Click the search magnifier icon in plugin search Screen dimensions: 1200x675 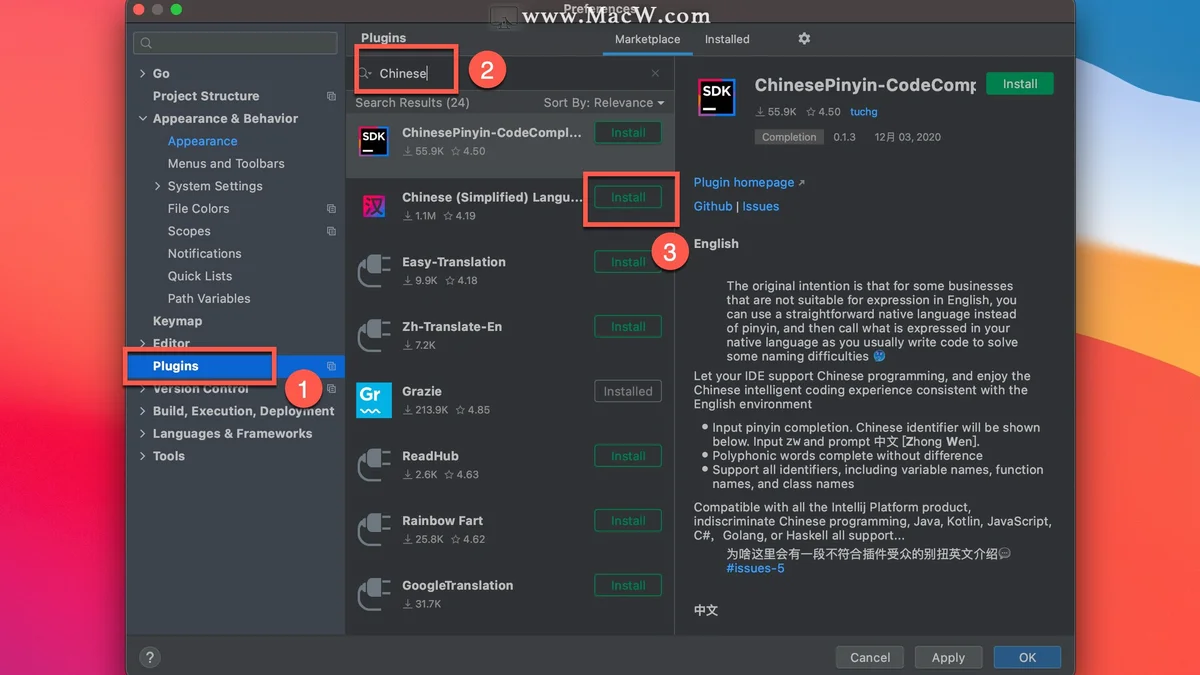pyautogui.click(x=366, y=73)
